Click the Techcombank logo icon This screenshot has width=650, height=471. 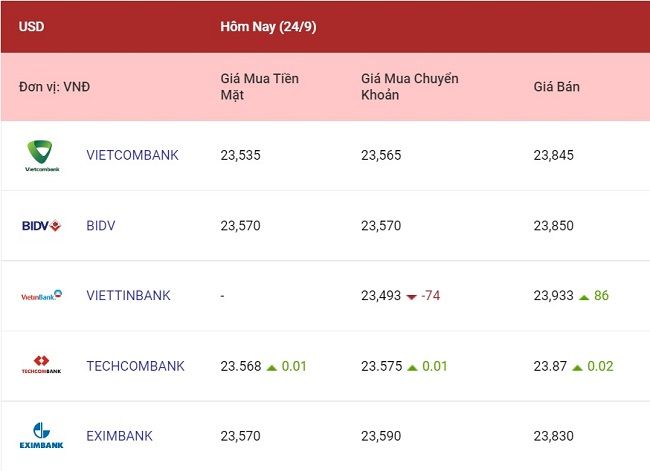coord(41,365)
